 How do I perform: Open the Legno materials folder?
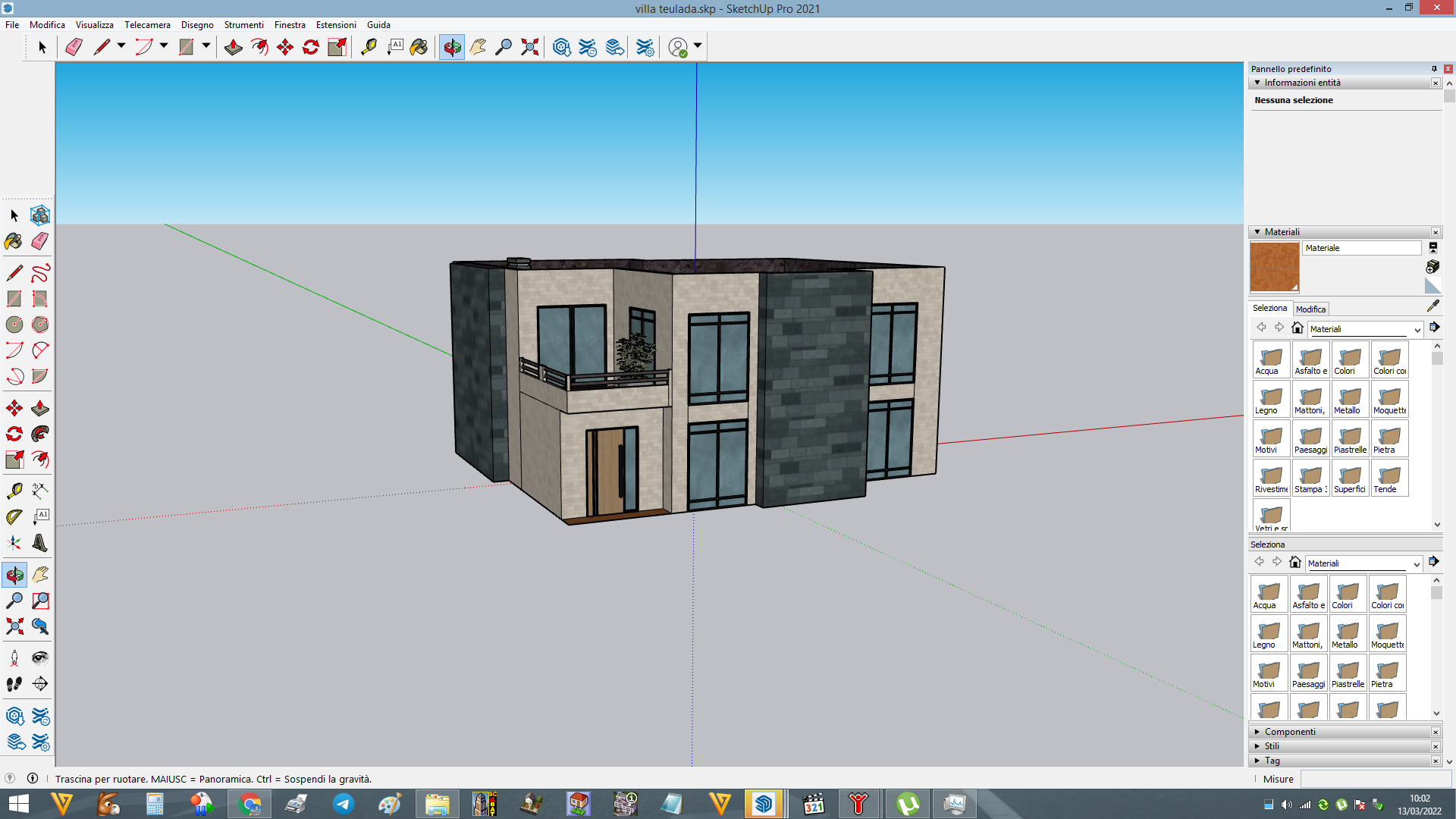(1271, 400)
